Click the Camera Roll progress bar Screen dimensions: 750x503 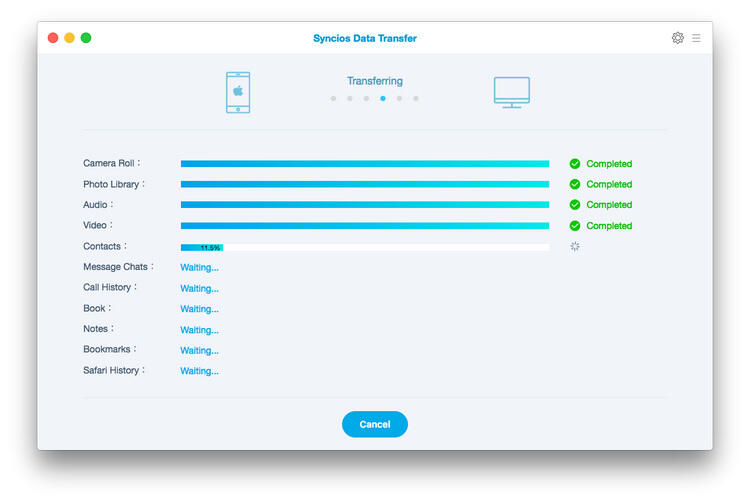[364, 164]
